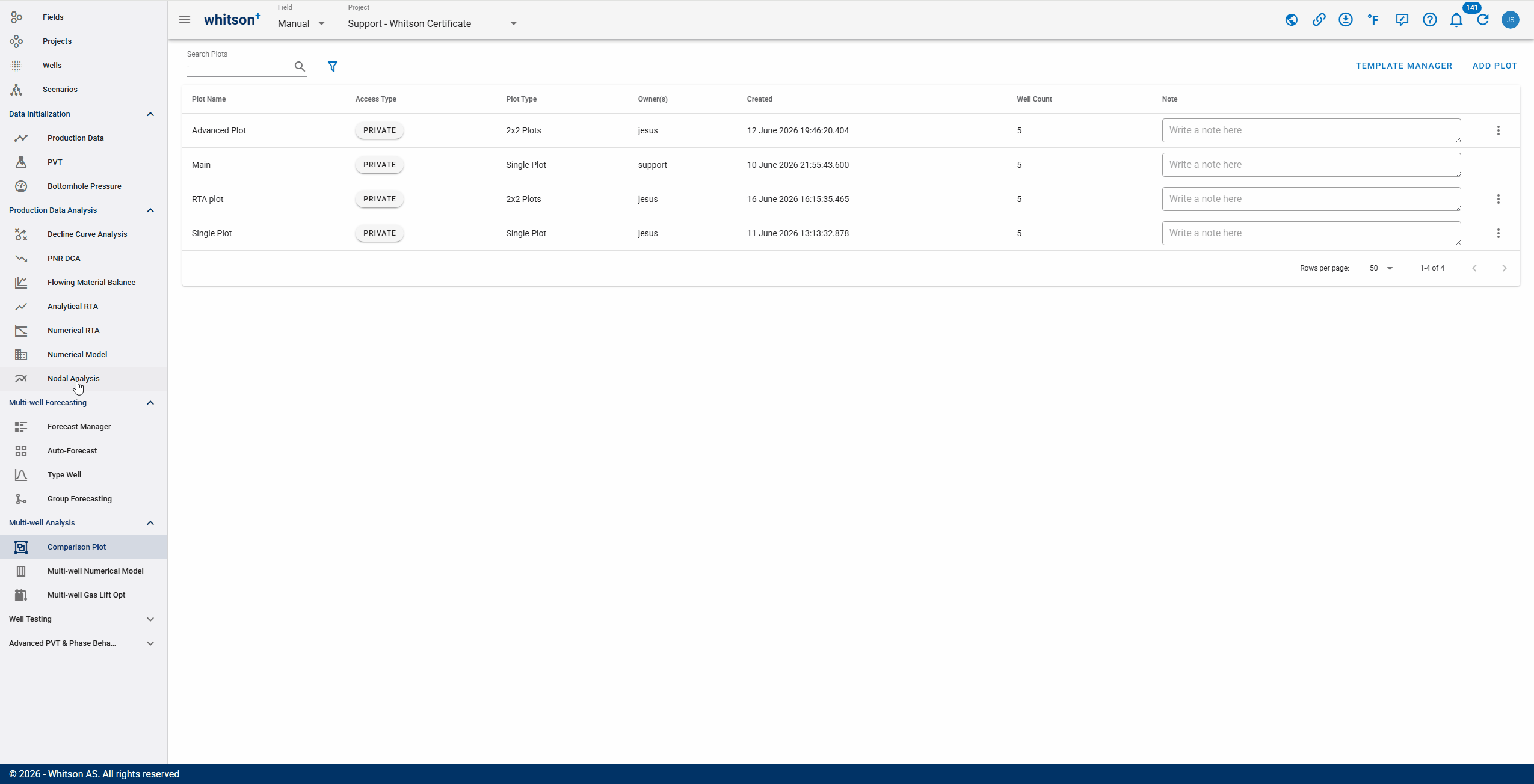Click PRIVATE badge for Advanced Plot
This screenshot has width=1534, height=784.
point(380,130)
